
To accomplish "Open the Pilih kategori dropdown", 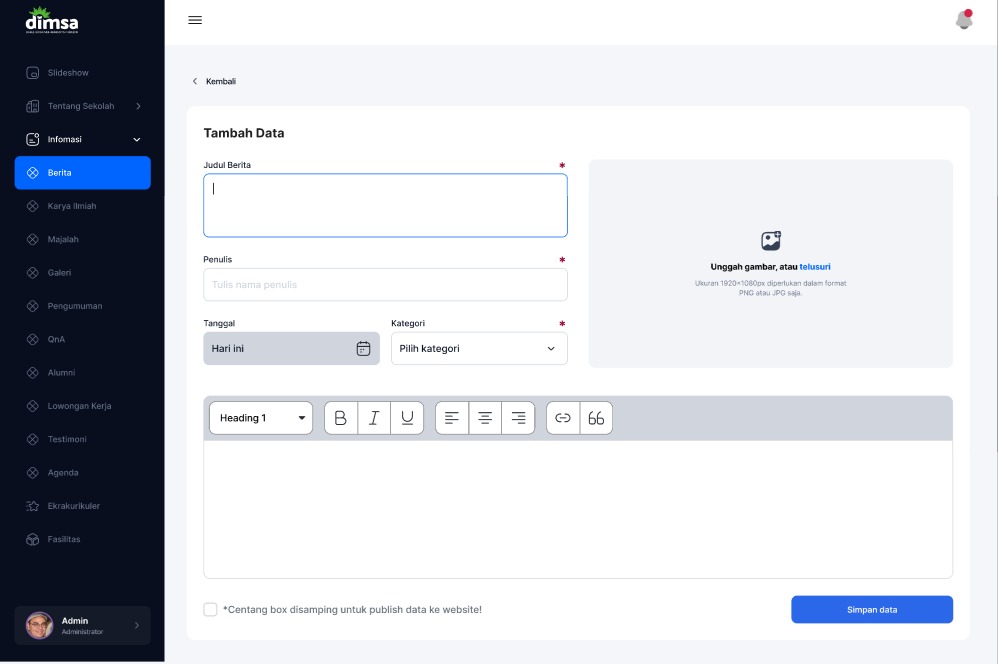I will point(479,348).
